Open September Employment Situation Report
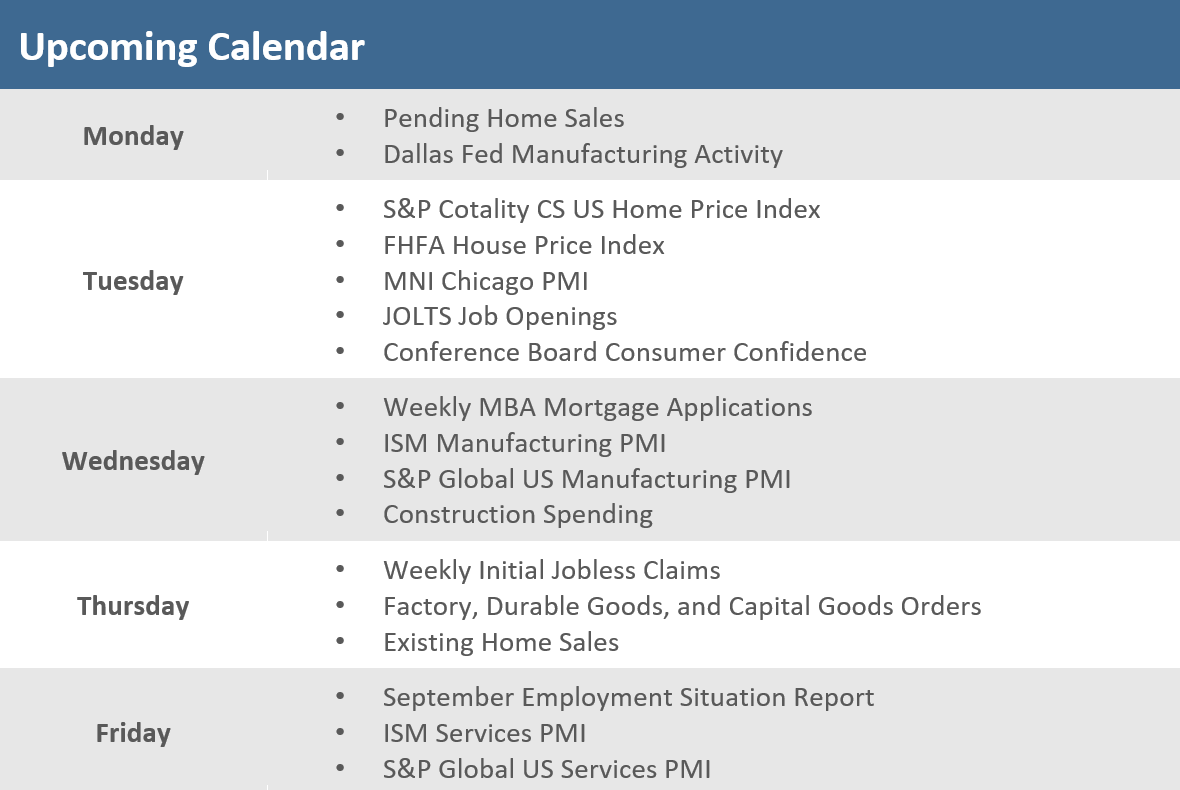1180x790 pixels. coord(628,697)
